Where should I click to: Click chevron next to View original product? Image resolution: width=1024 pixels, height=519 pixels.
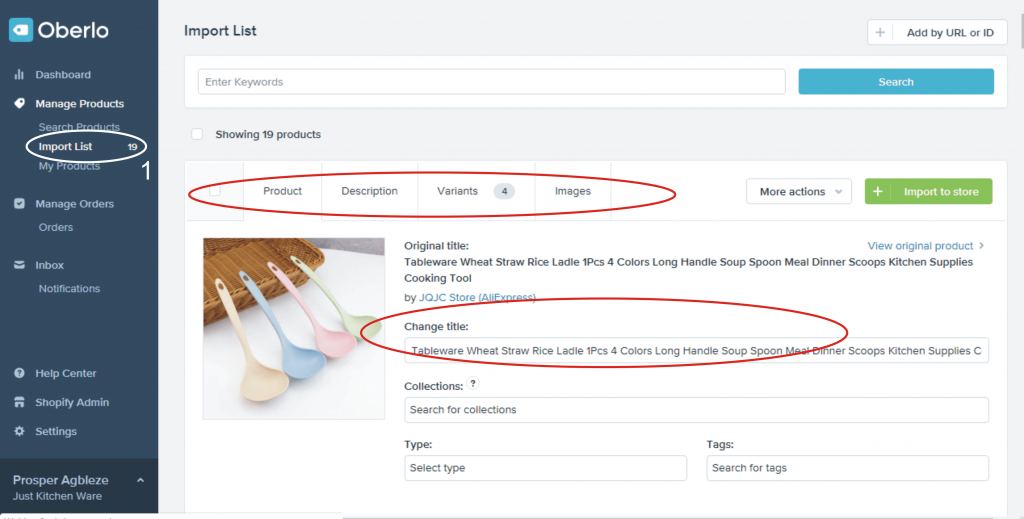981,245
